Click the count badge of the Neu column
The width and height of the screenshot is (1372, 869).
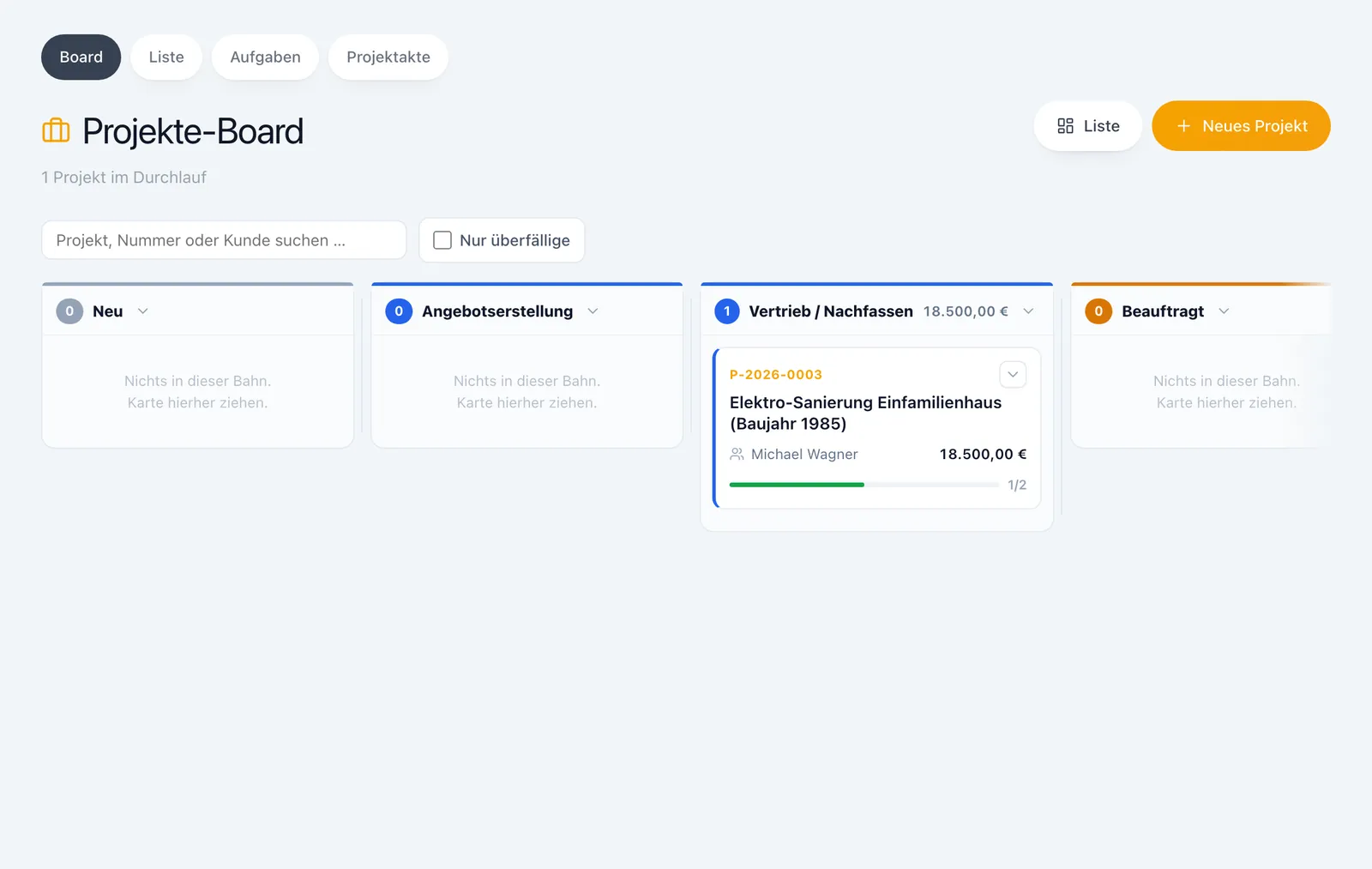pyautogui.click(x=69, y=311)
